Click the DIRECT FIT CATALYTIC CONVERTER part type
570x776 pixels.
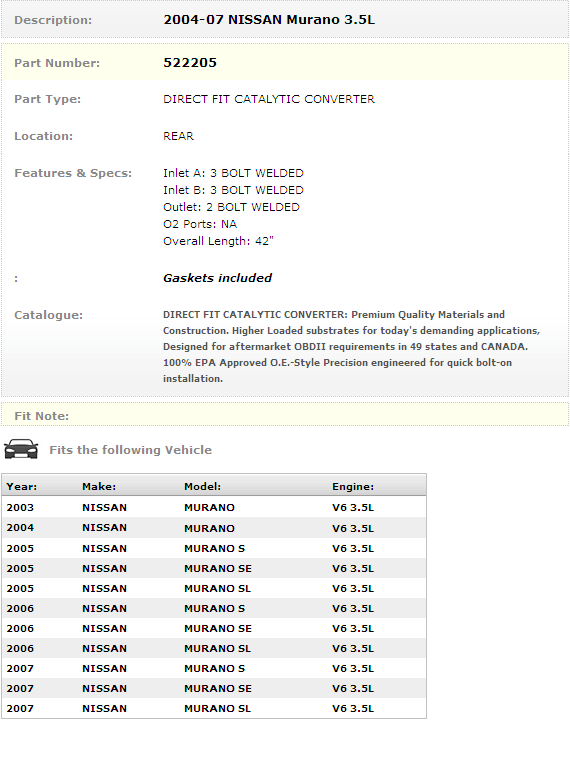click(269, 99)
